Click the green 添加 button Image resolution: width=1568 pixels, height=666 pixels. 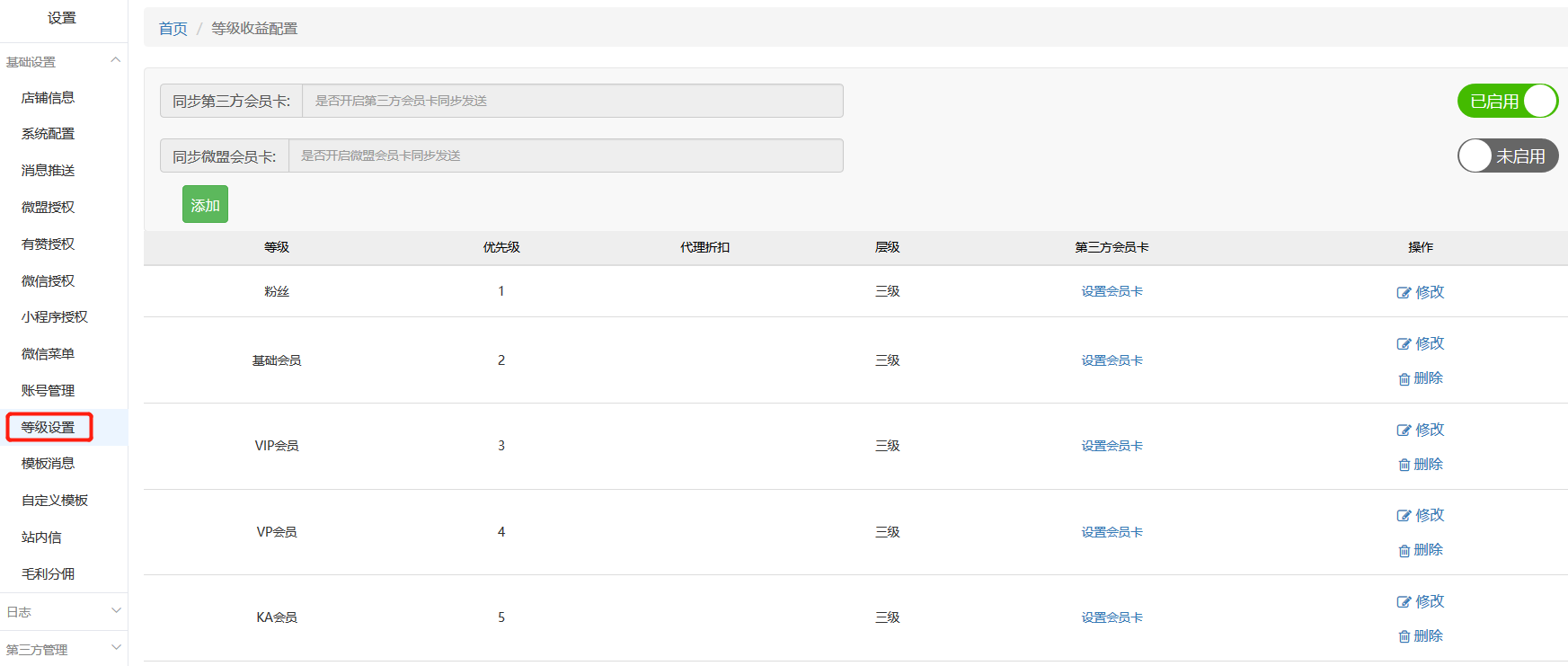click(205, 204)
